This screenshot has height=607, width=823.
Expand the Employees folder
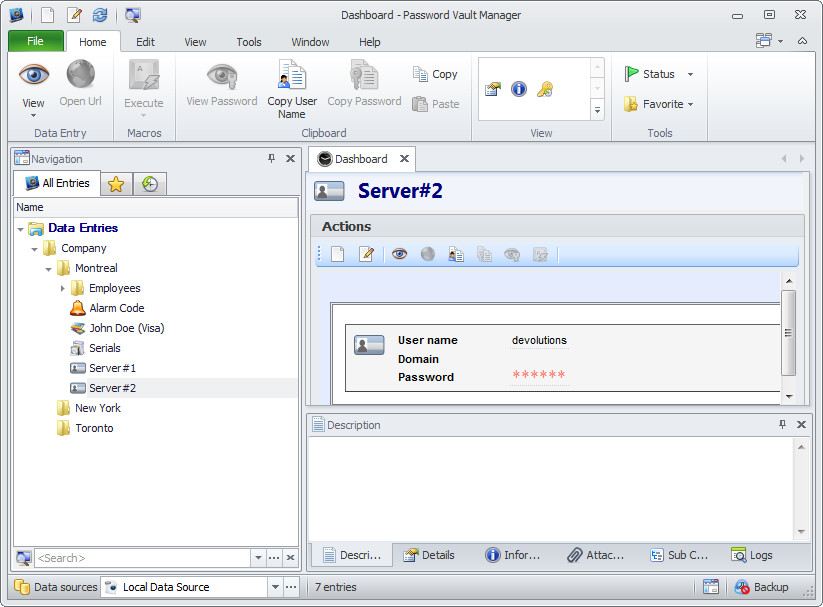(62, 288)
